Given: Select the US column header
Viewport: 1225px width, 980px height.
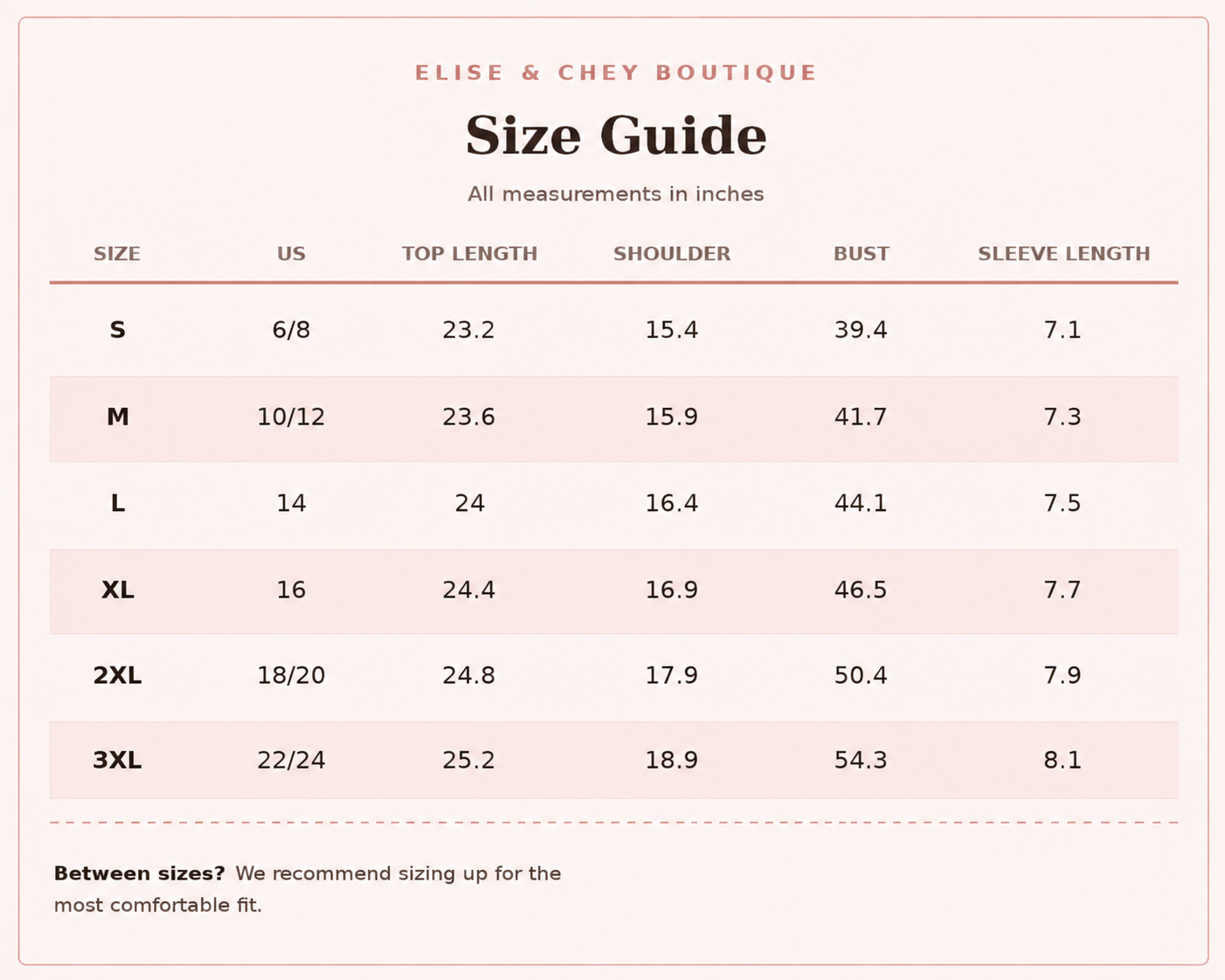Looking at the screenshot, I should tap(291, 254).
